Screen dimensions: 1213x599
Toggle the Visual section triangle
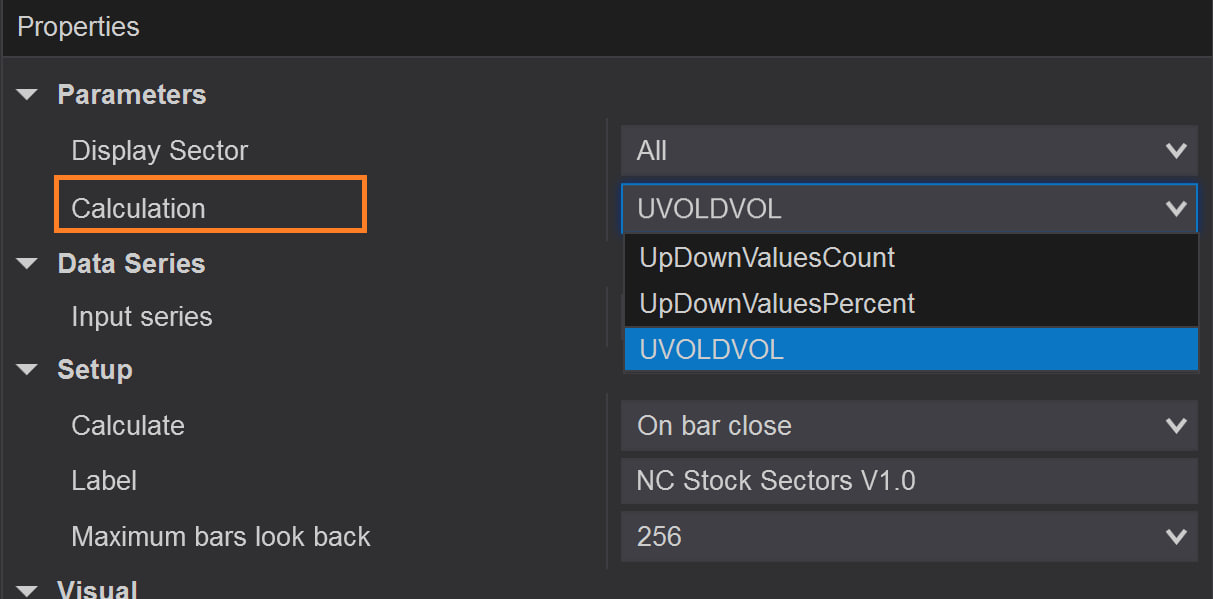pyautogui.click(x=28, y=589)
